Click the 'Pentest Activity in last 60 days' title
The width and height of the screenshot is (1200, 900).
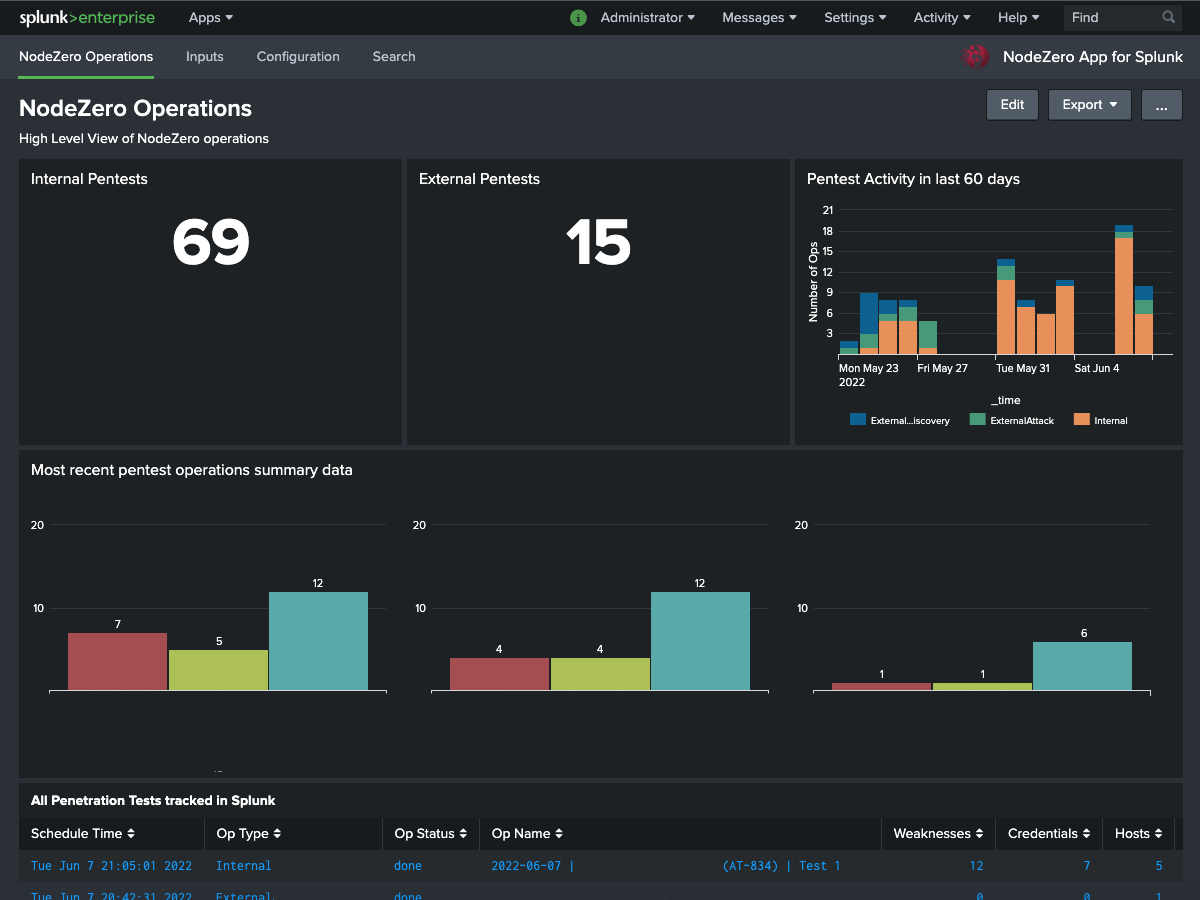coord(913,179)
